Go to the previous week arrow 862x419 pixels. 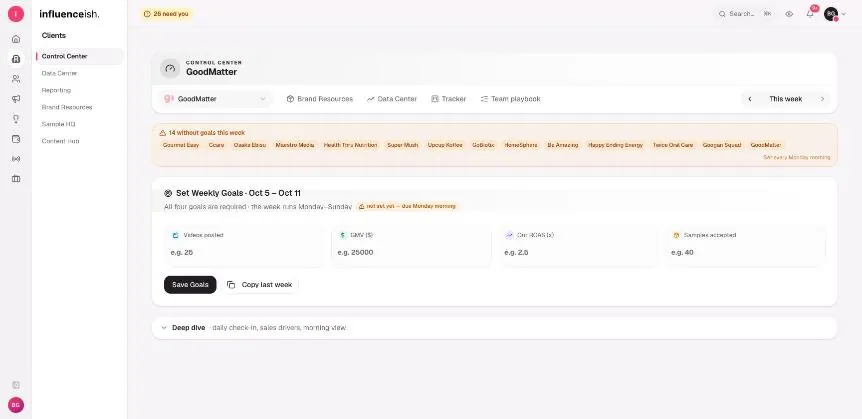pyautogui.click(x=749, y=99)
